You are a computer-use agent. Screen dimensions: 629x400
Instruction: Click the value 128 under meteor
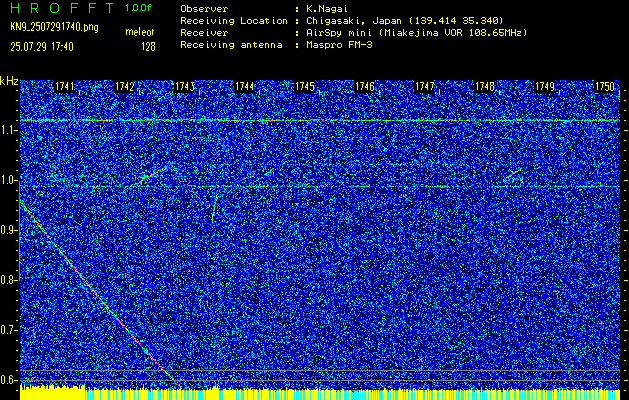click(x=148, y=47)
